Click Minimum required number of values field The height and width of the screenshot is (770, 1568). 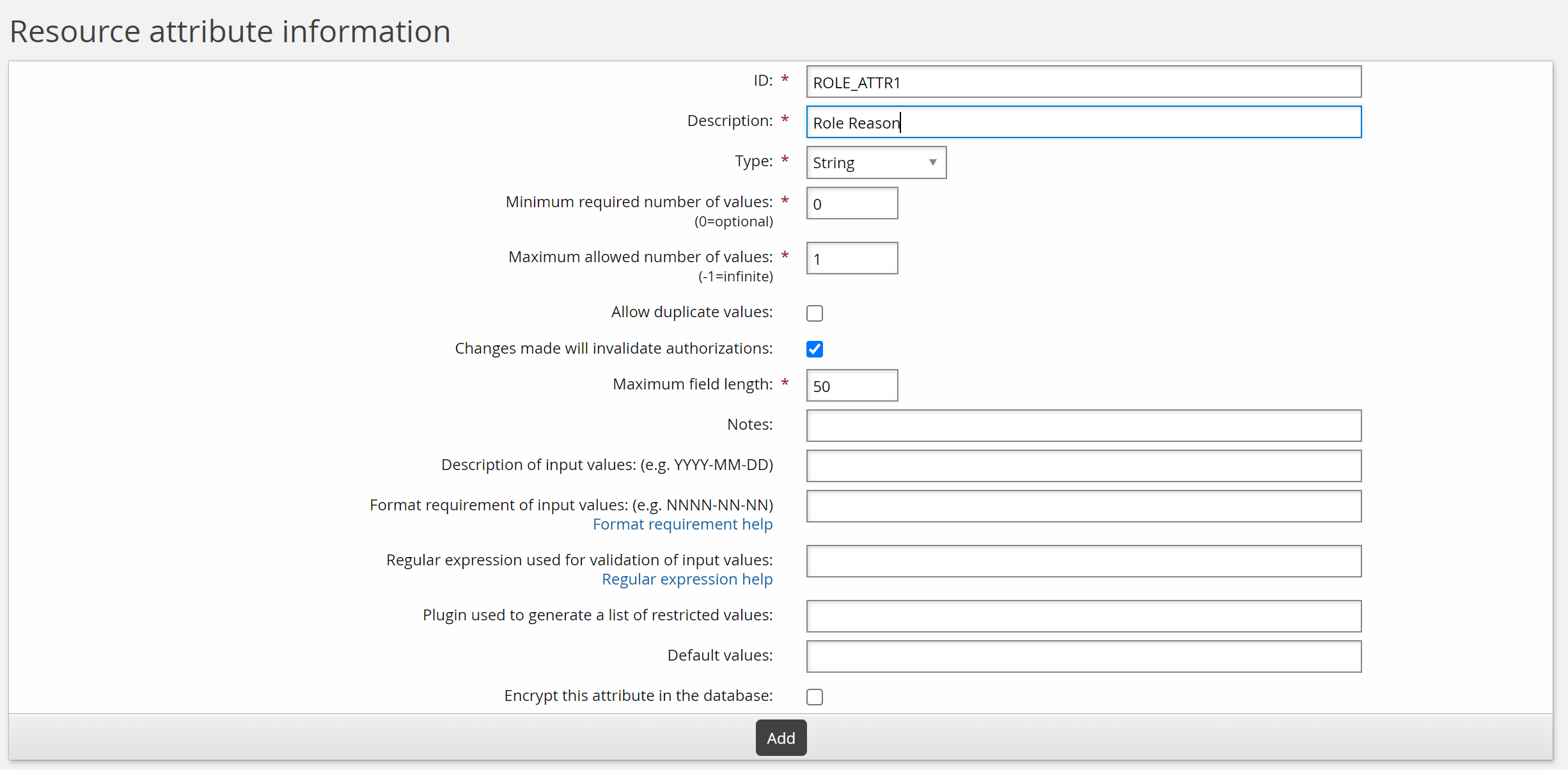(x=852, y=203)
